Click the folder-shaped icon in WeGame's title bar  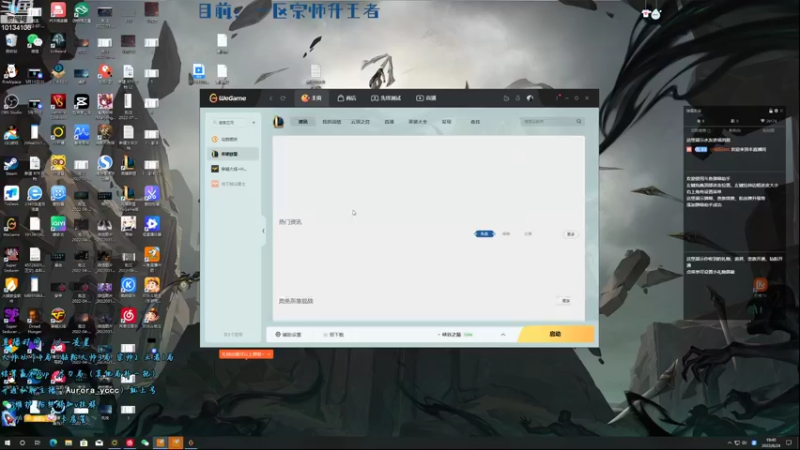506,98
